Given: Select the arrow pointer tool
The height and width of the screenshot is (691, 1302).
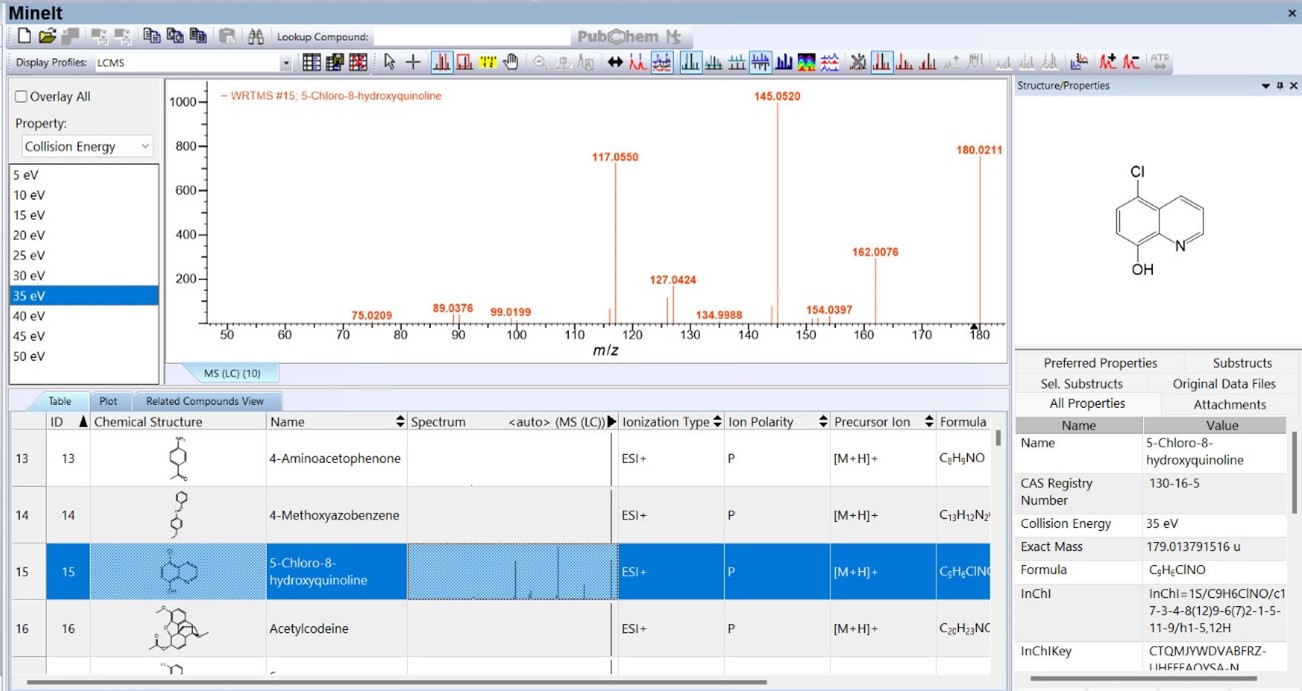Looking at the screenshot, I should [x=389, y=62].
